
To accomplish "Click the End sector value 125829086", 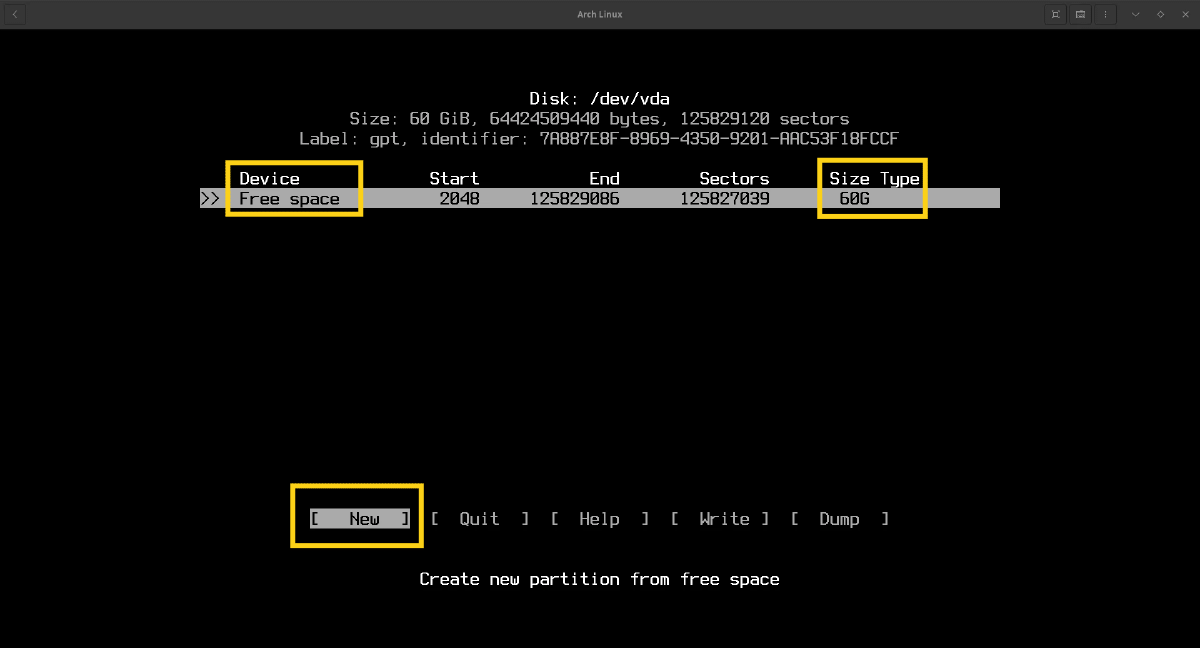I will click(x=574, y=199).
